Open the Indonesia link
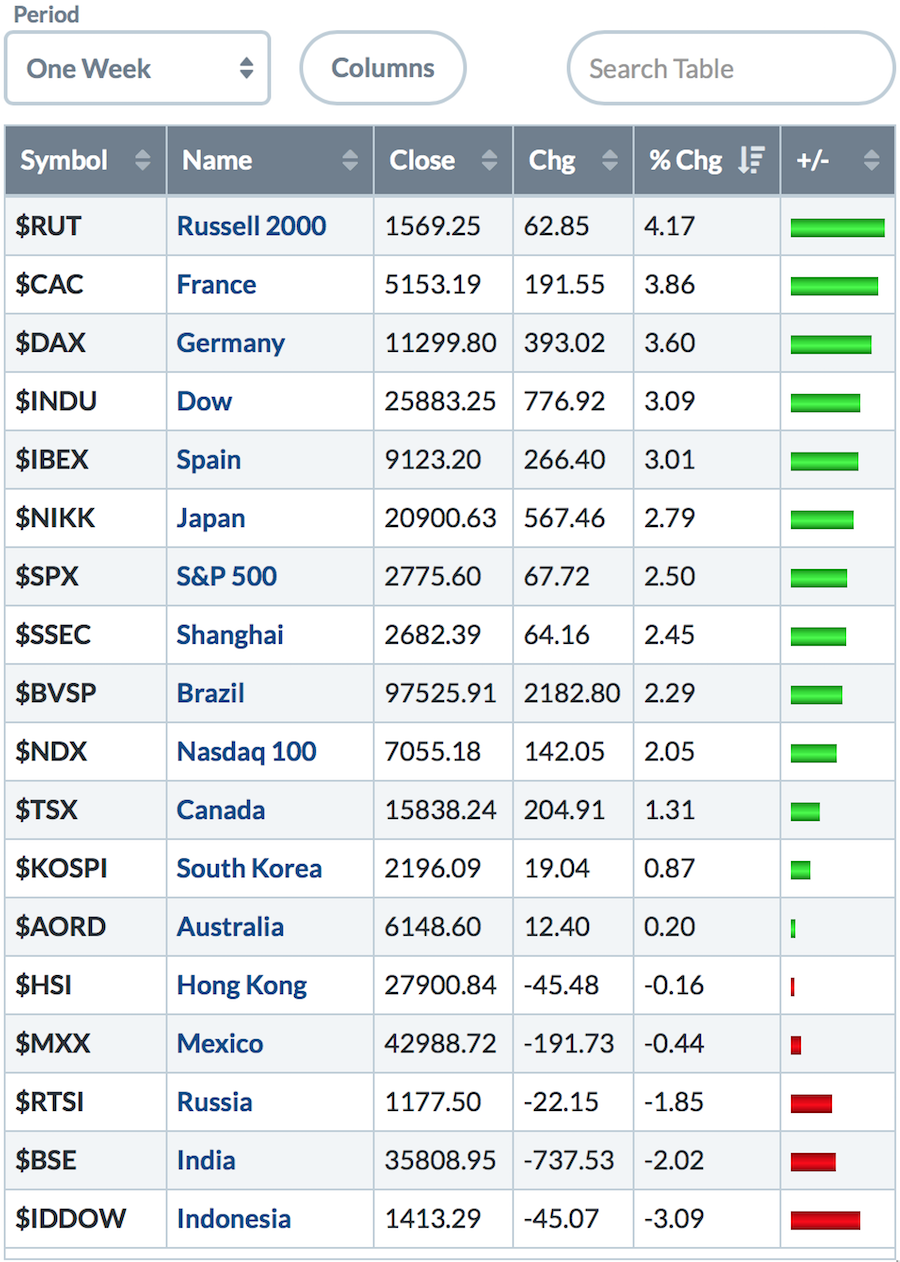The image size is (900, 1262). (x=233, y=1220)
